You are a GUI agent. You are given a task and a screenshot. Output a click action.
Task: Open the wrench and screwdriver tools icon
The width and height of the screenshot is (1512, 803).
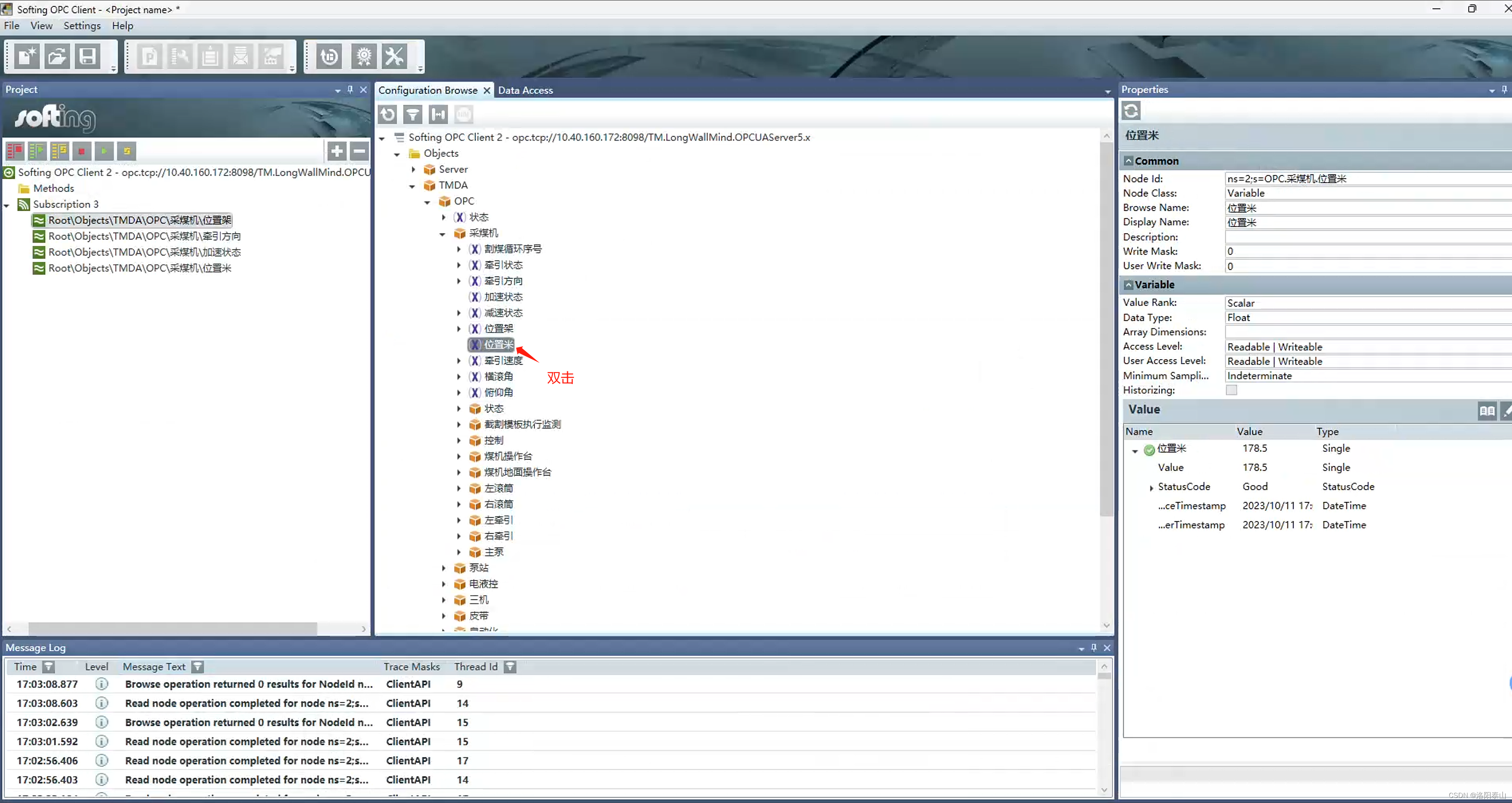tap(394, 56)
